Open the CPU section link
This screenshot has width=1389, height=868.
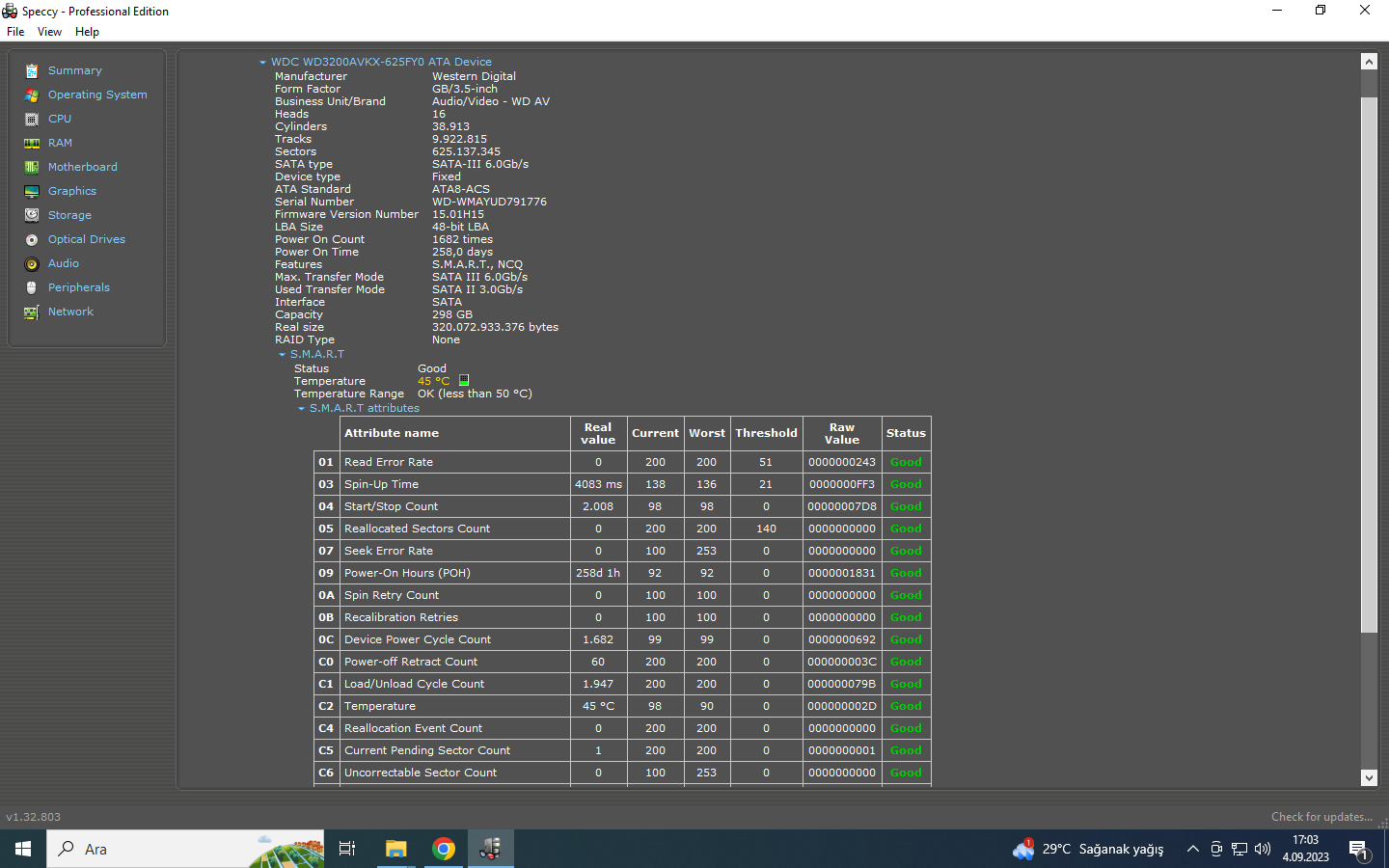point(60,119)
